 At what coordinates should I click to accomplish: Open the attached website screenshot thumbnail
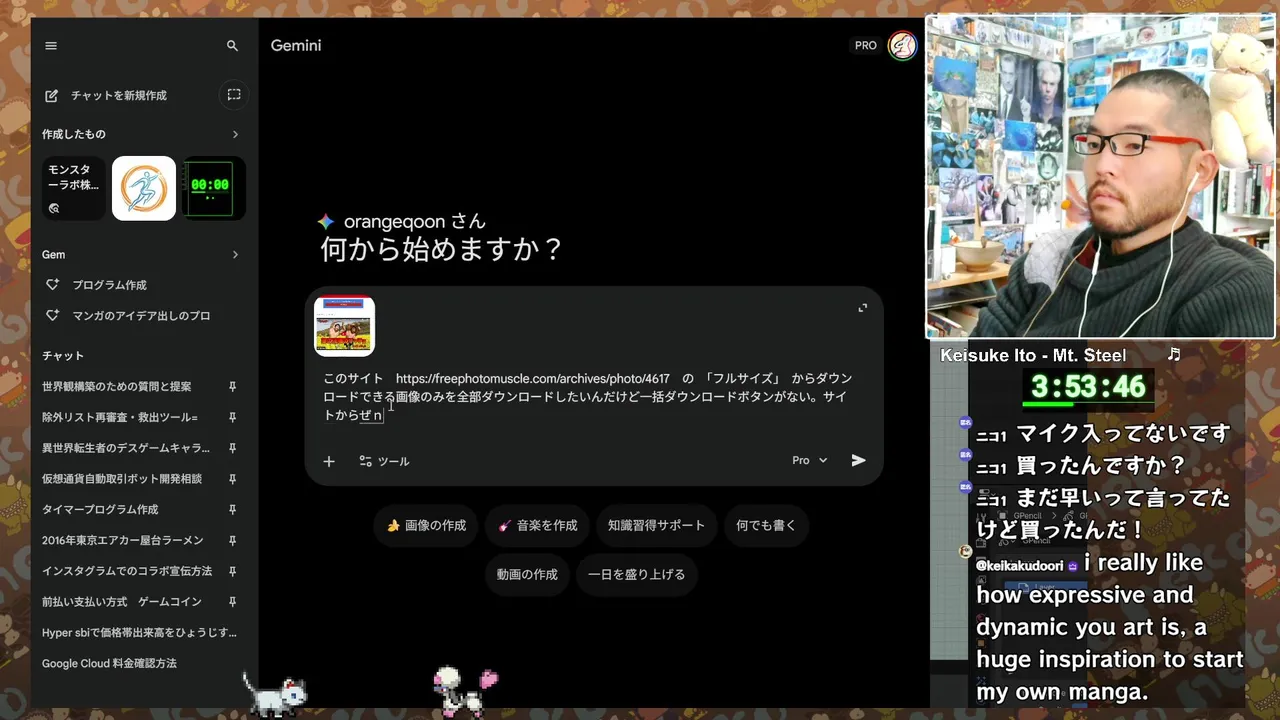pyautogui.click(x=344, y=326)
